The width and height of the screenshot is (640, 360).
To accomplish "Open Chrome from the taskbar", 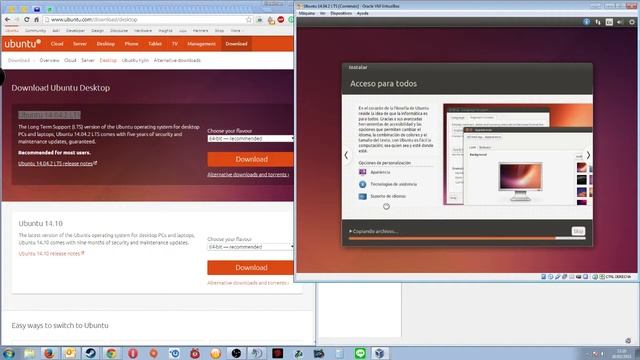I will (111, 353).
